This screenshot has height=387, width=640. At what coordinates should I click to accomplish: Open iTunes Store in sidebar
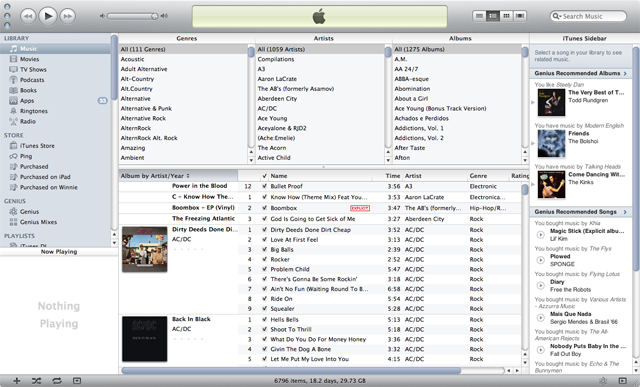click(x=37, y=146)
